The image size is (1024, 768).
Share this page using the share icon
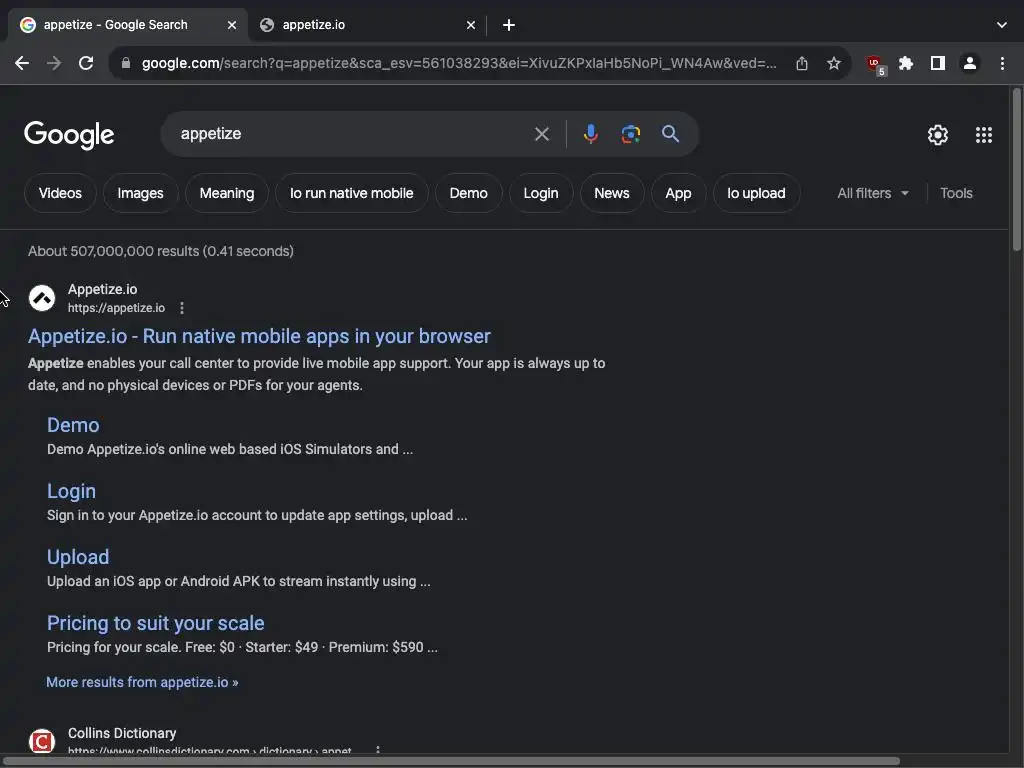[x=802, y=63]
